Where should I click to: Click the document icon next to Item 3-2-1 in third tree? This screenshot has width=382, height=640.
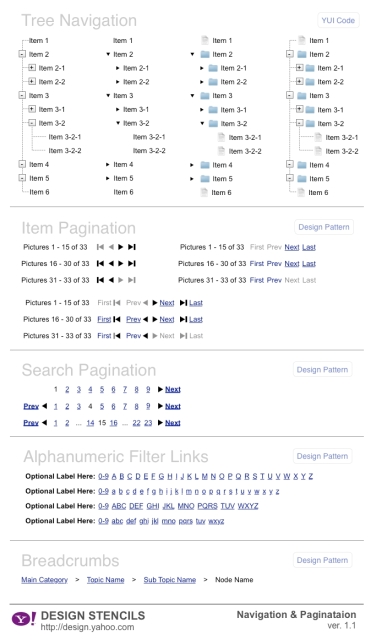221,137
